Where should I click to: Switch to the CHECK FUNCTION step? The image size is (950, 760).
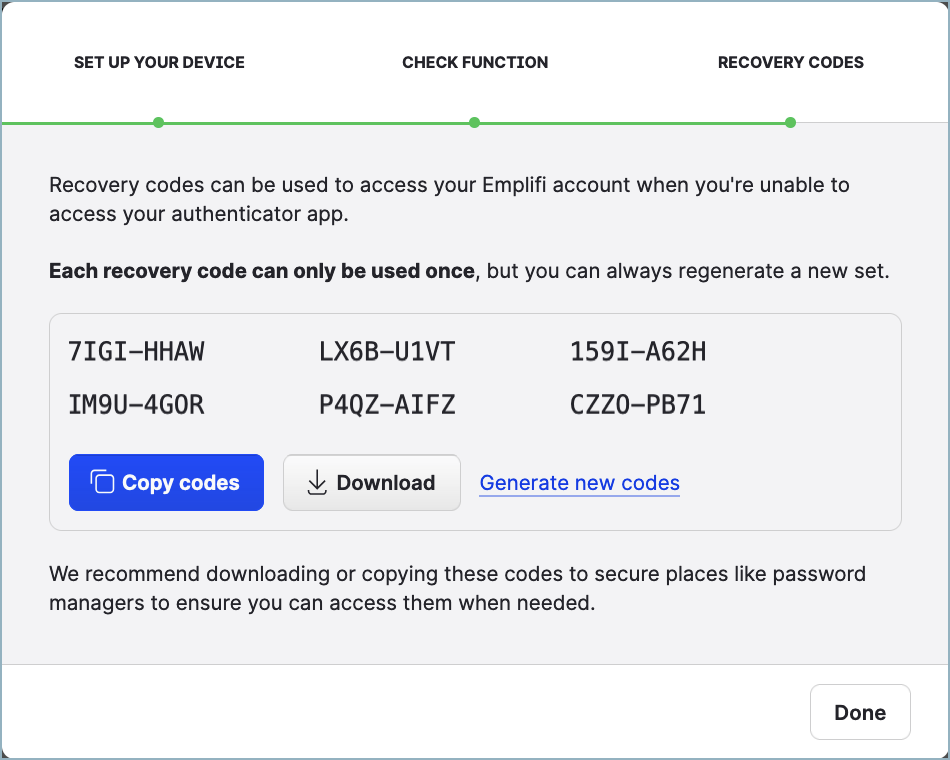474,62
